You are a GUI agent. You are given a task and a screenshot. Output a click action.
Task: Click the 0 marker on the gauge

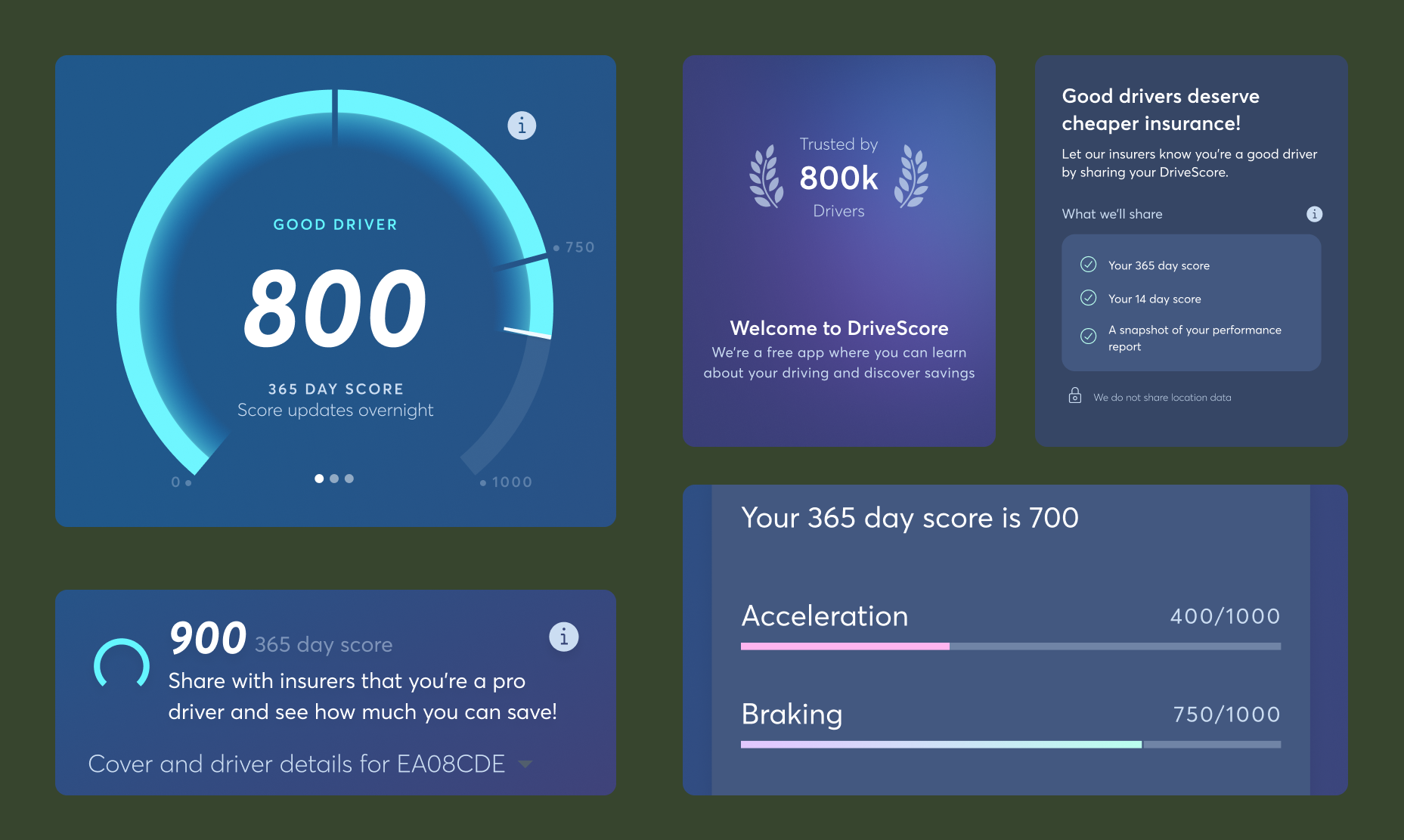pyautogui.click(x=181, y=482)
